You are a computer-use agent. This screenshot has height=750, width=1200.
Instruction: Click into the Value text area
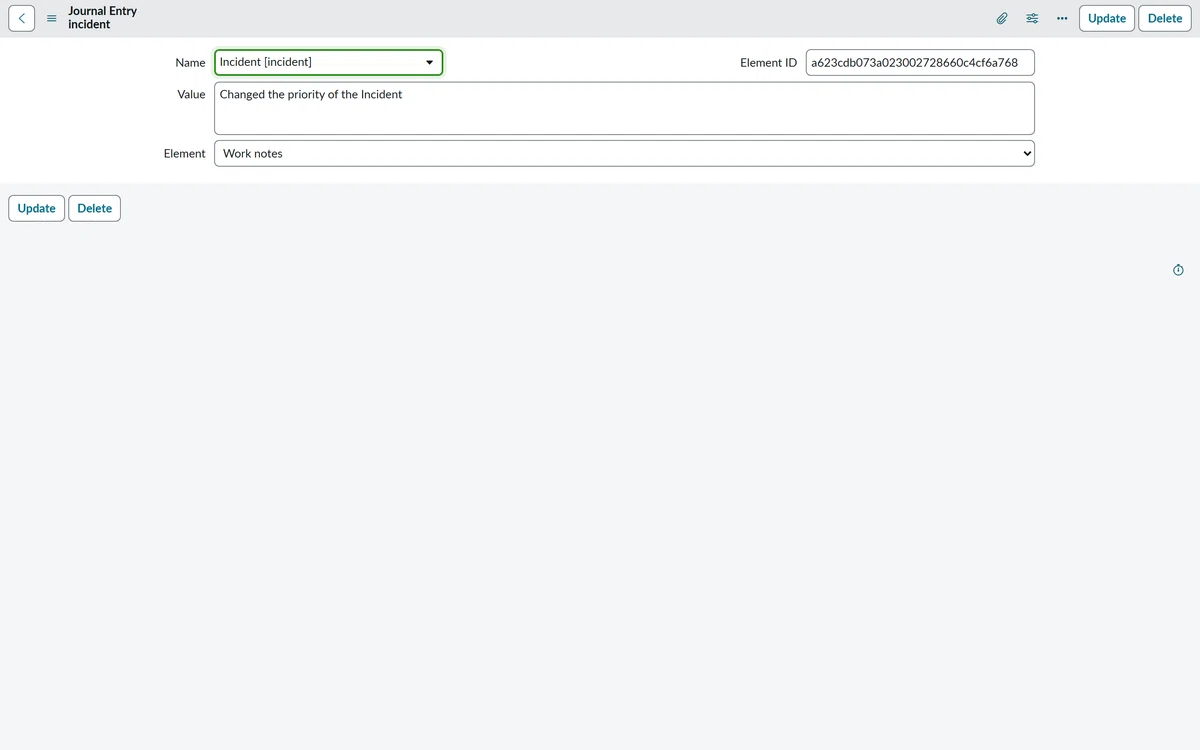tap(625, 108)
